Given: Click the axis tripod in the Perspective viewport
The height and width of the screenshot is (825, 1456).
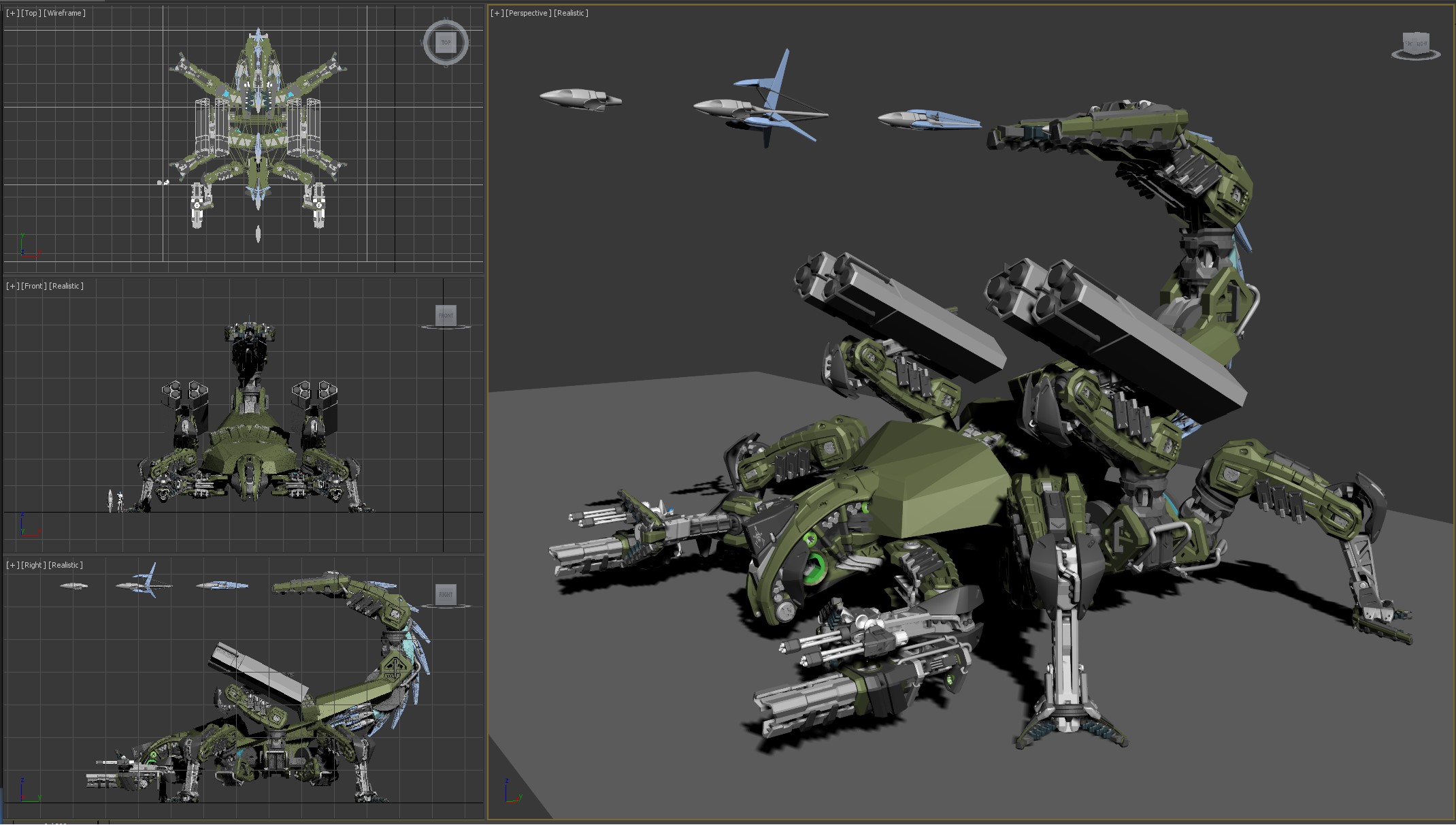Looking at the screenshot, I should (x=511, y=793).
